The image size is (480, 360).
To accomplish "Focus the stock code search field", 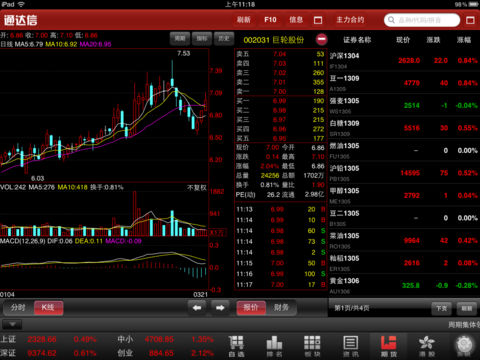I will (x=422, y=20).
